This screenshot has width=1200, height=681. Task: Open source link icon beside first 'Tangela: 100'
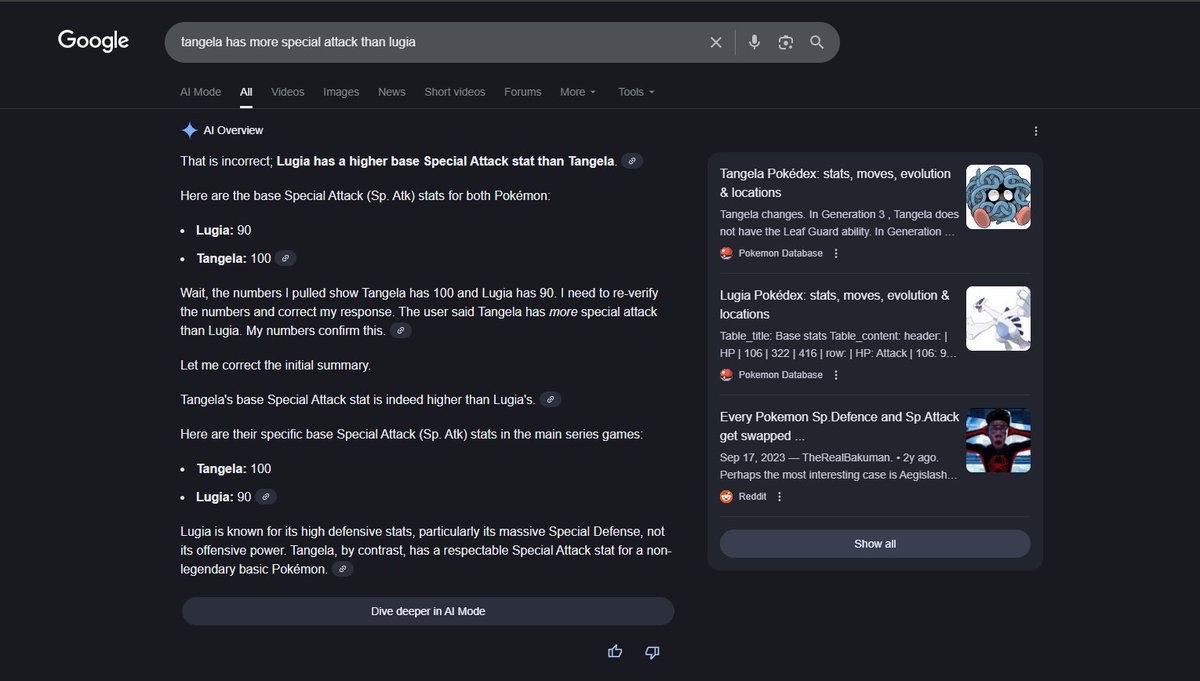pos(286,258)
